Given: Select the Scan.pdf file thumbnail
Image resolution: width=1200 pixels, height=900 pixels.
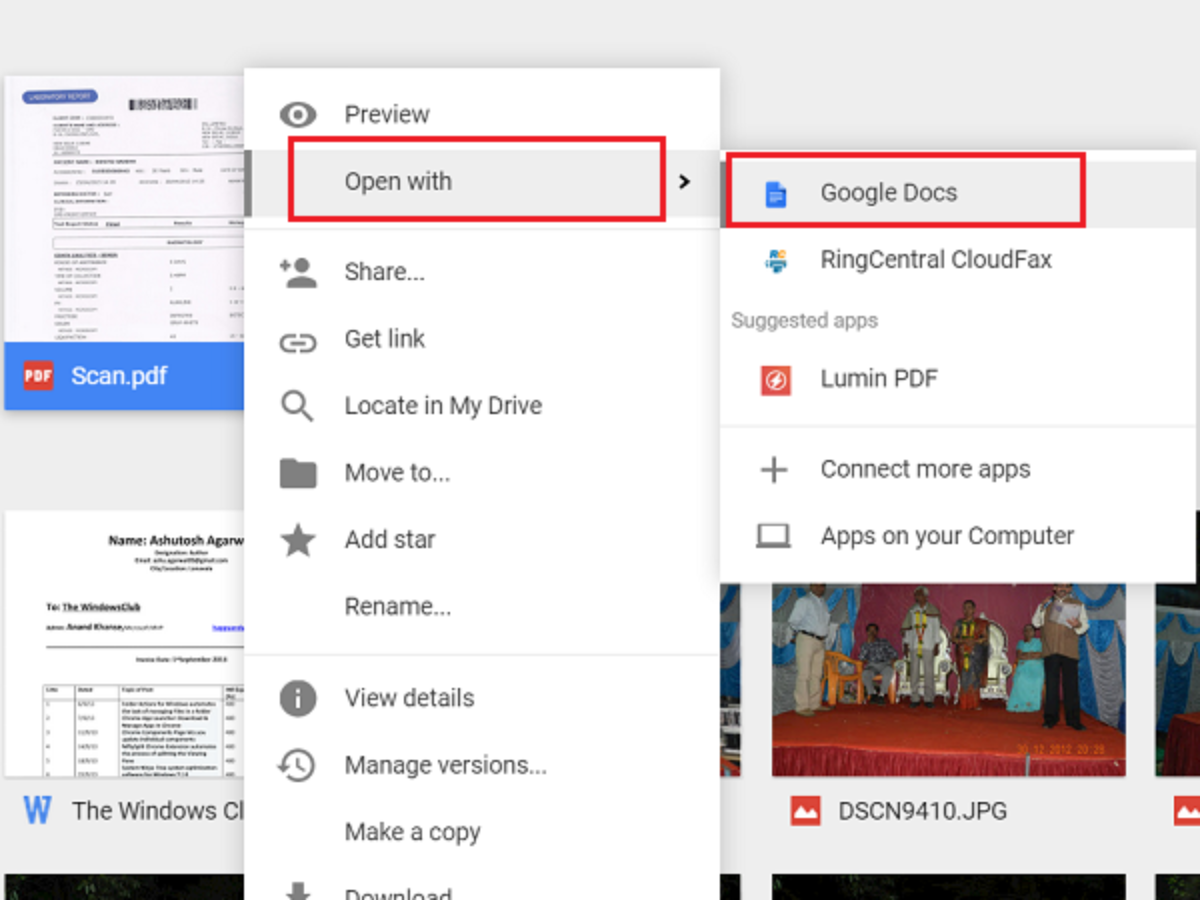Looking at the screenshot, I should click(x=125, y=210).
